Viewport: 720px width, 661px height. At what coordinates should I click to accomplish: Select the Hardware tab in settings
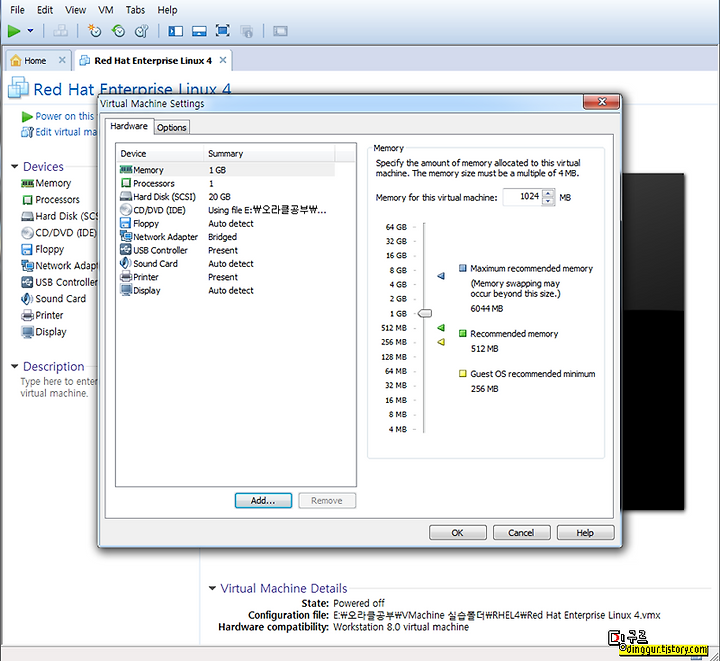coord(129,126)
